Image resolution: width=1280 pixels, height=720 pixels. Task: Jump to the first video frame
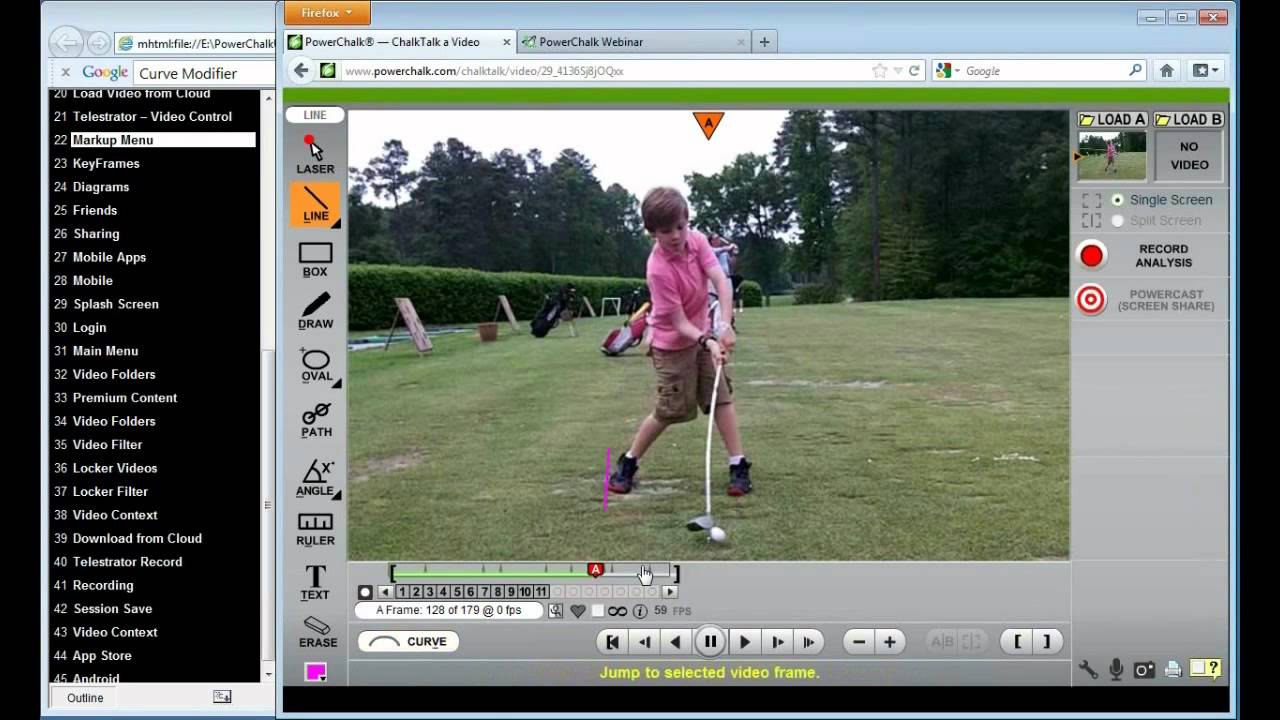click(x=613, y=642)
